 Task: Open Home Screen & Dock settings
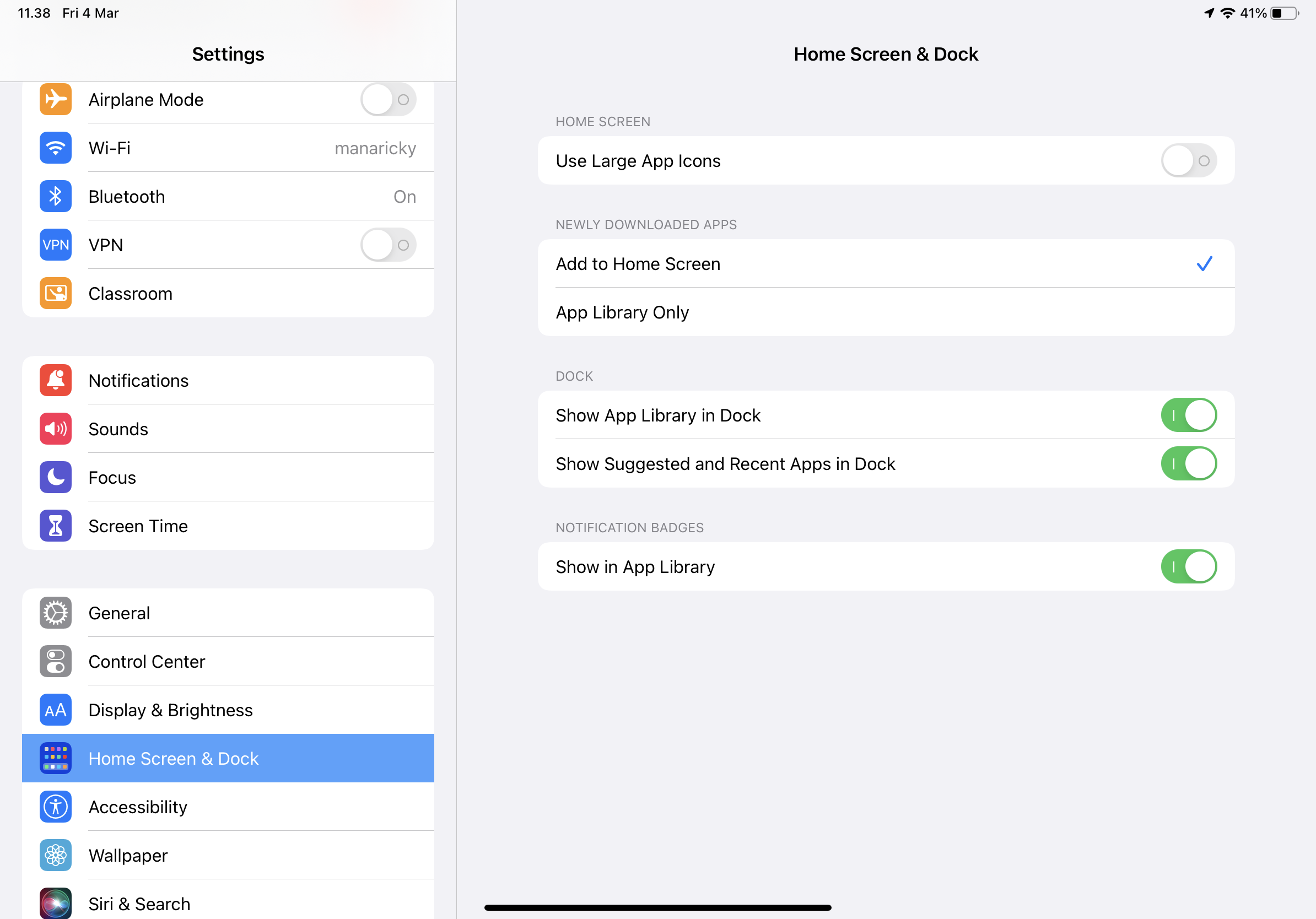[227, 758]
